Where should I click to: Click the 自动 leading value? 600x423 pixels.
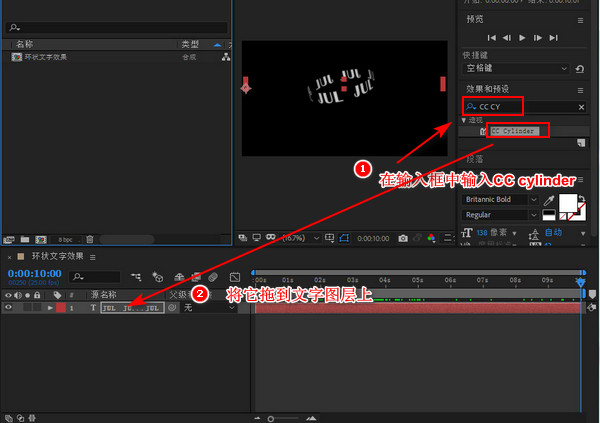pos(553,232)
